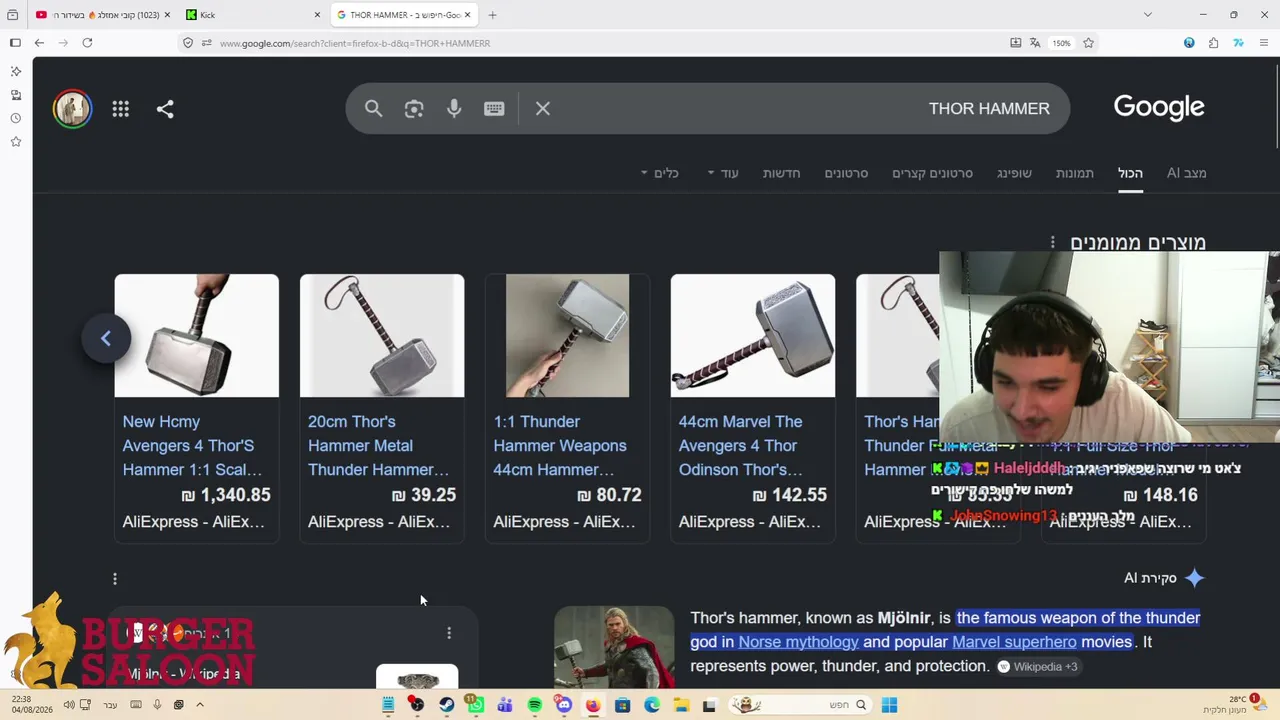Viewport: 1280px width, 720px height.
Task: Open the 1:1 Thunder Hammer Weapons 44cm link
Action: pos(560,446)
